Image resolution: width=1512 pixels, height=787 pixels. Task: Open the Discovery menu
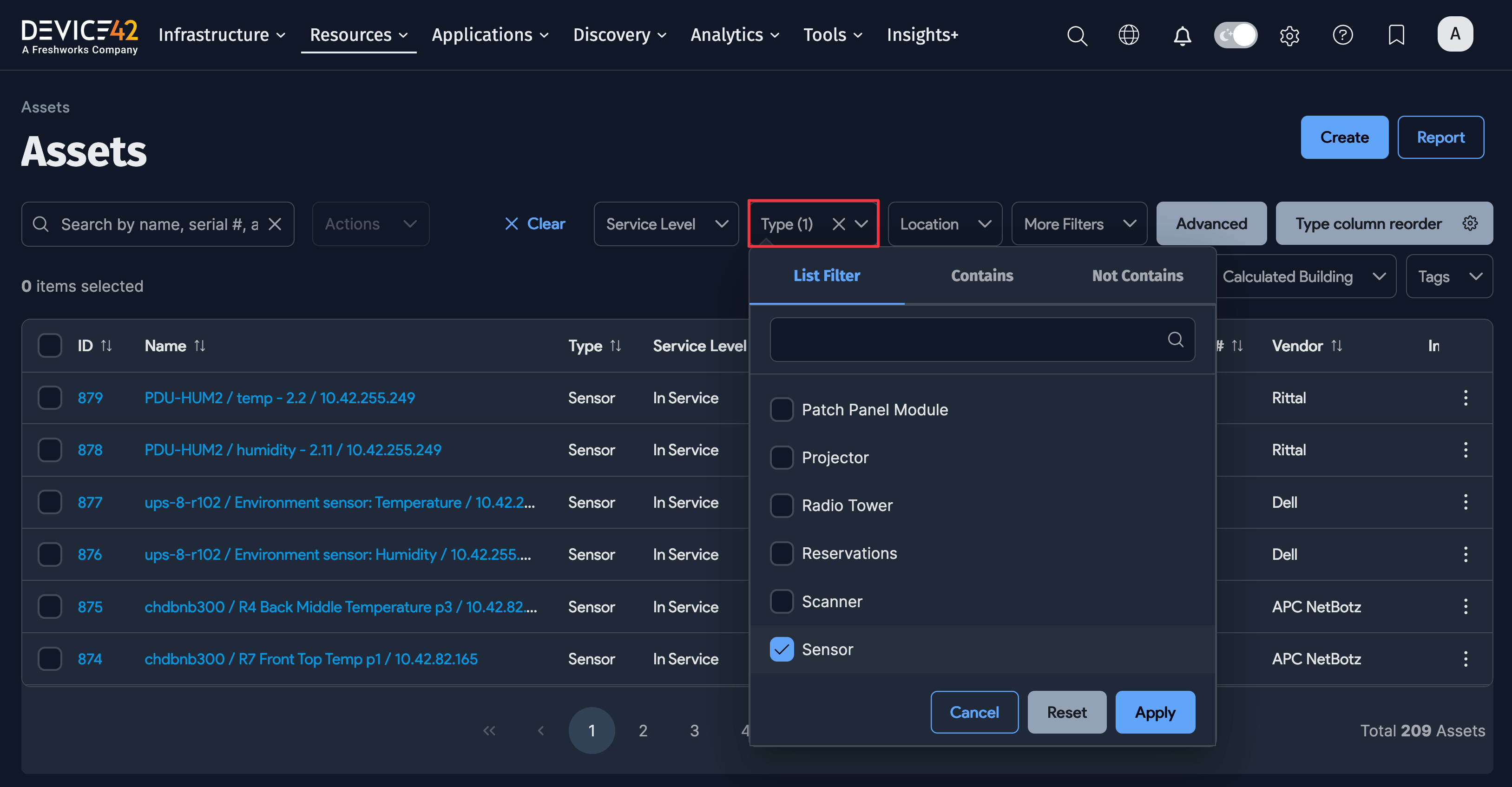click(619, 35)
